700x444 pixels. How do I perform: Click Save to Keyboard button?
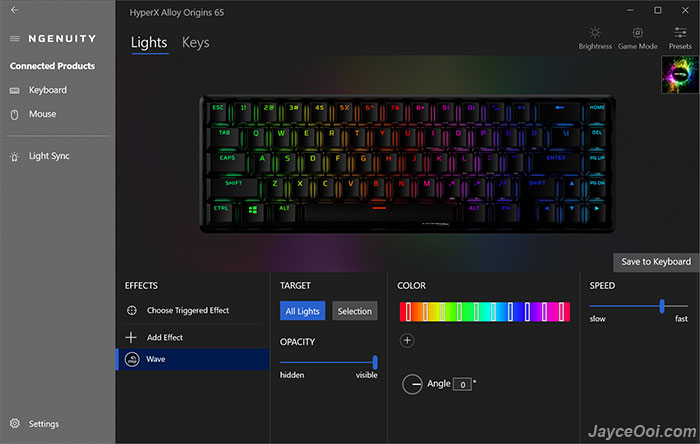656,262
